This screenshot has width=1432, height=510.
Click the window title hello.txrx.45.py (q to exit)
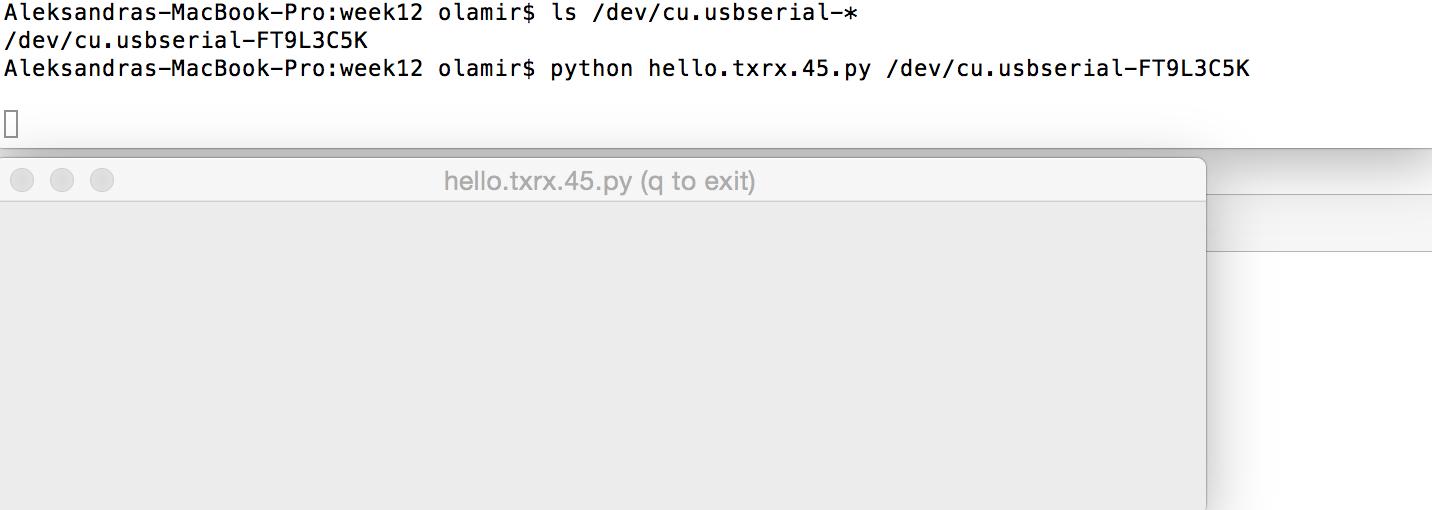click(600, 181)
